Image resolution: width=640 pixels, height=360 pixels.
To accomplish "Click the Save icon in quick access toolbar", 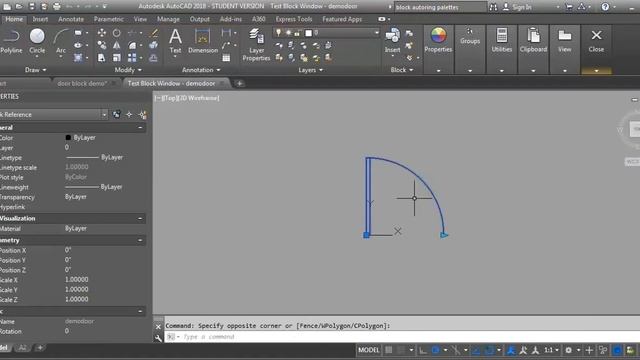I will point(32,6).
